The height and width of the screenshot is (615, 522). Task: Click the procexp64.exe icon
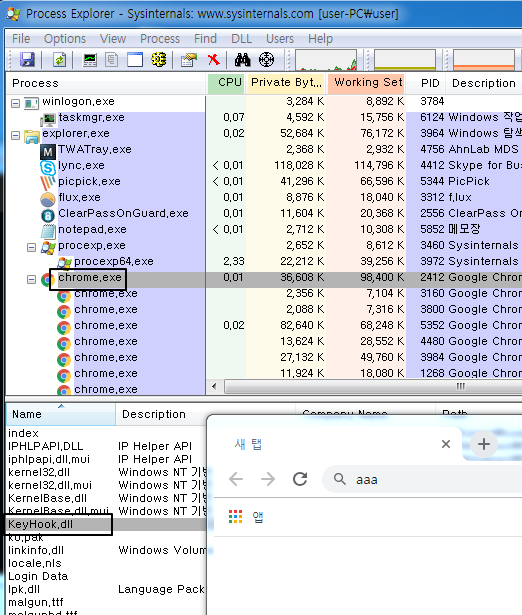pyautogui.click(x=65, y=263)
